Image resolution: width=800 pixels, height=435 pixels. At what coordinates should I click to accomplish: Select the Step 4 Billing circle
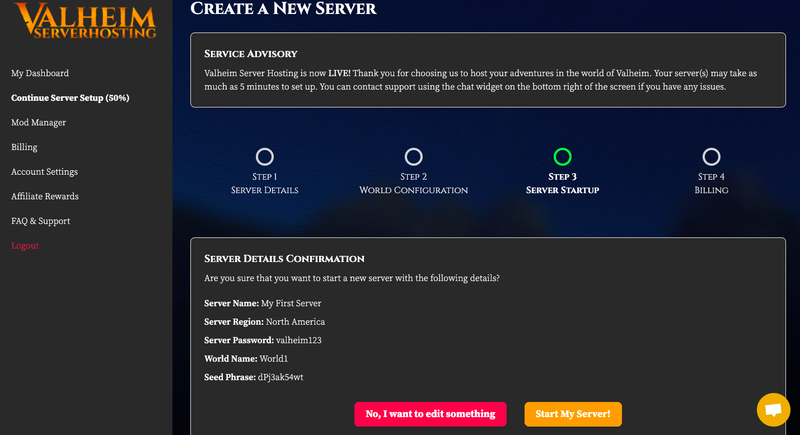click(711, 157)
